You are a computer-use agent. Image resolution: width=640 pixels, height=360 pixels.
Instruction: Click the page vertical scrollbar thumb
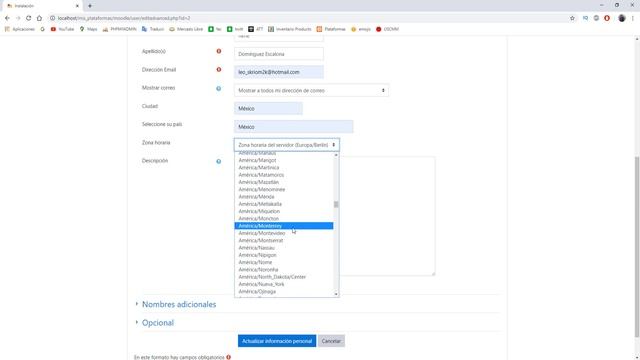point(637,247)
